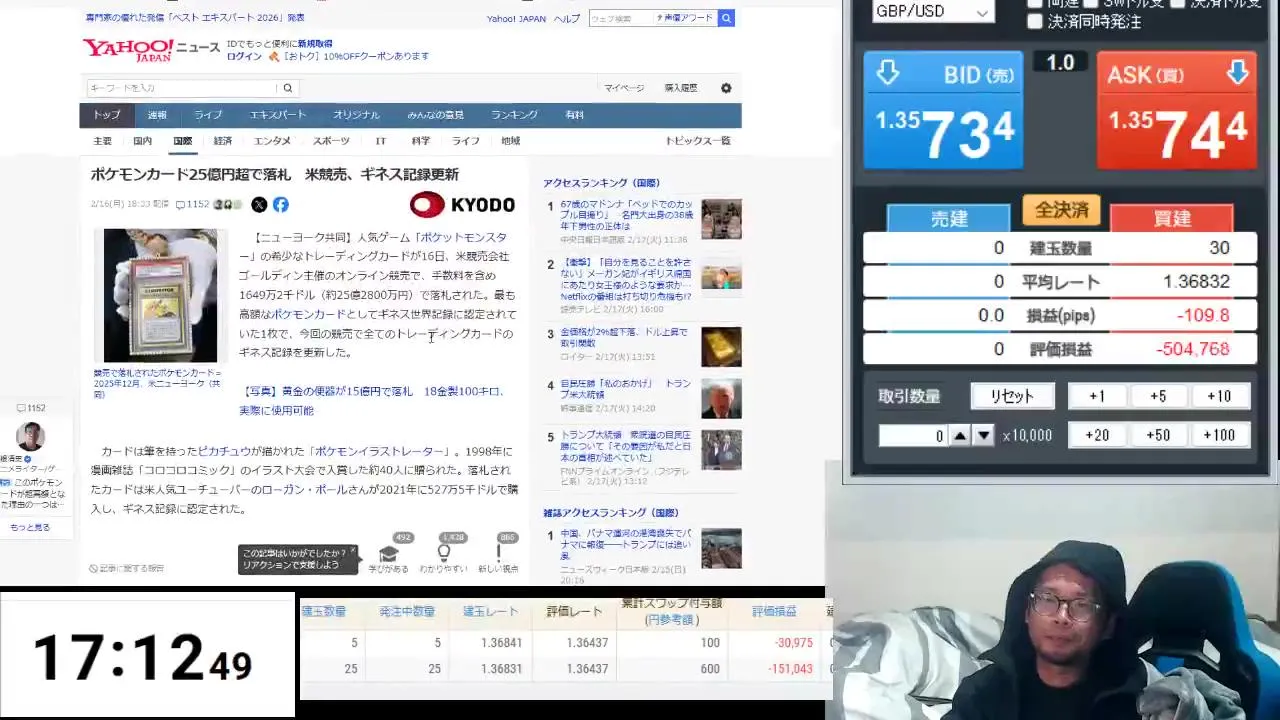Open the ランキング navigation tab
Image resolution: width=1280 pixels, height=720 pixels.
click(514, 115)
